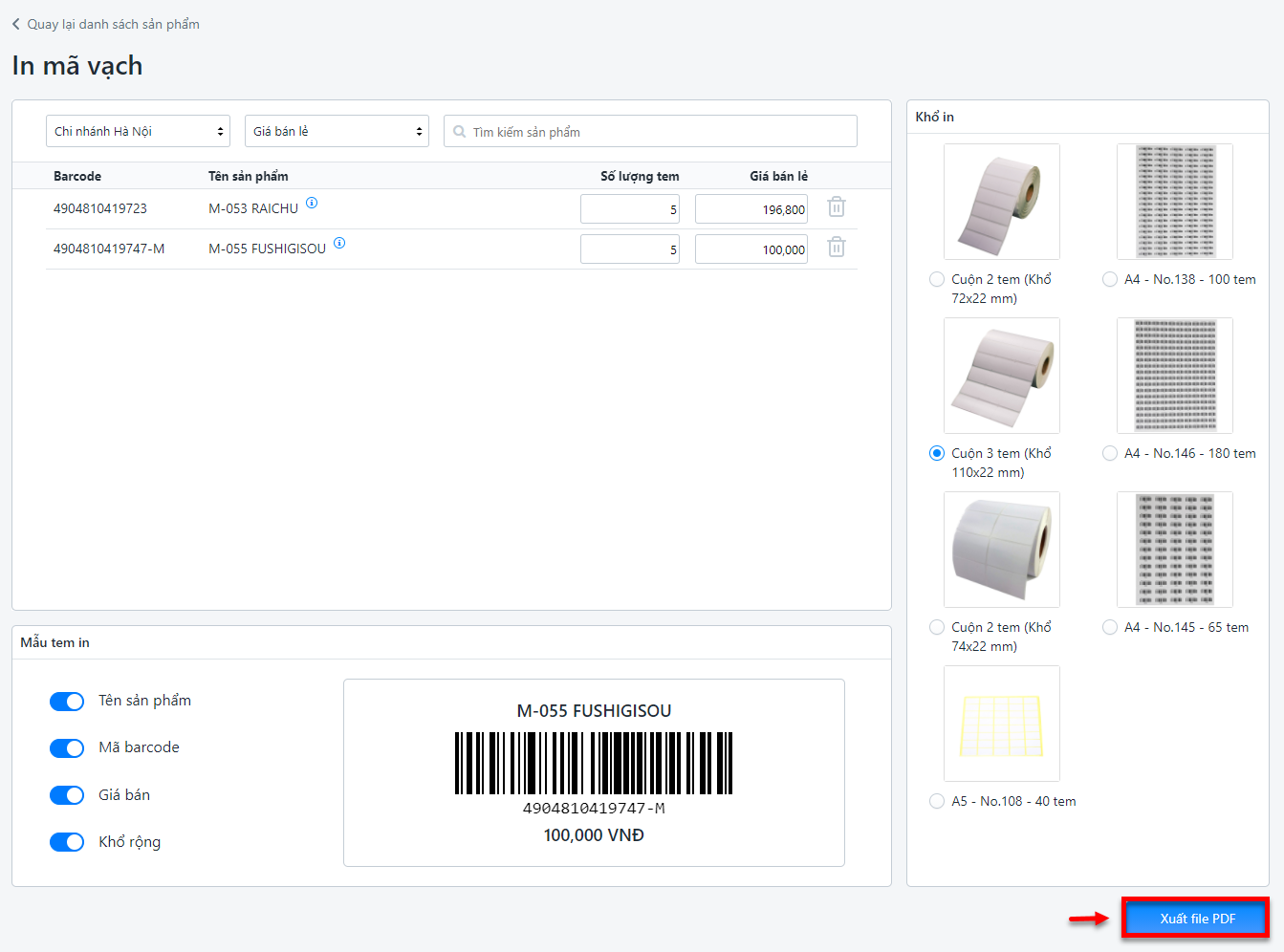This screenshot has width=1284, height=952.
Task: Click info icon next to M-053 RAICHU
Action: 312,203
